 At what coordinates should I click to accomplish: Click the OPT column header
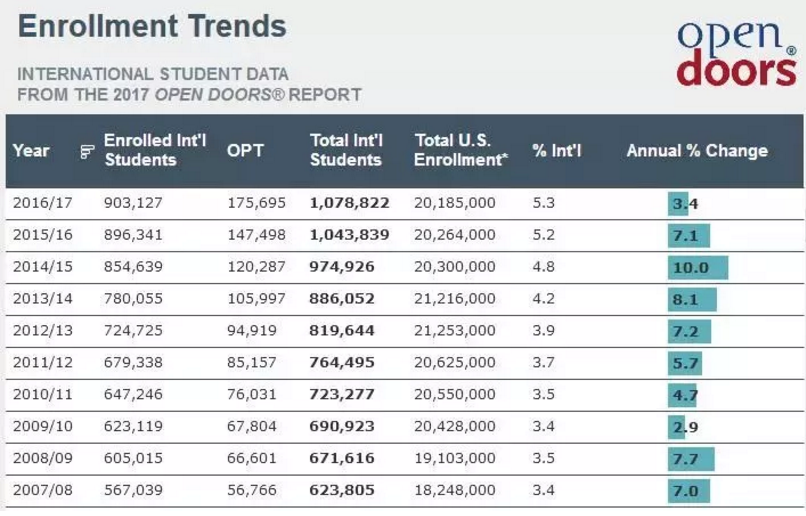245,151
